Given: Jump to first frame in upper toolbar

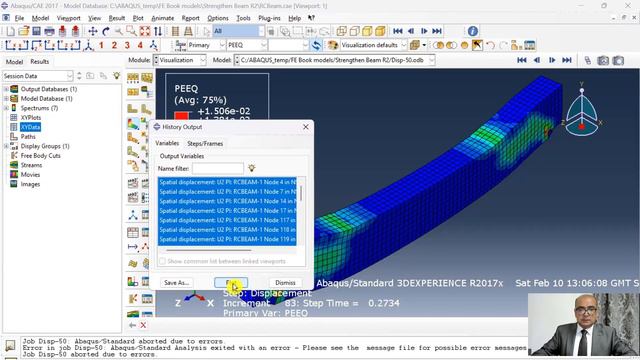Looking at the screenshot, I should (398, 31).
